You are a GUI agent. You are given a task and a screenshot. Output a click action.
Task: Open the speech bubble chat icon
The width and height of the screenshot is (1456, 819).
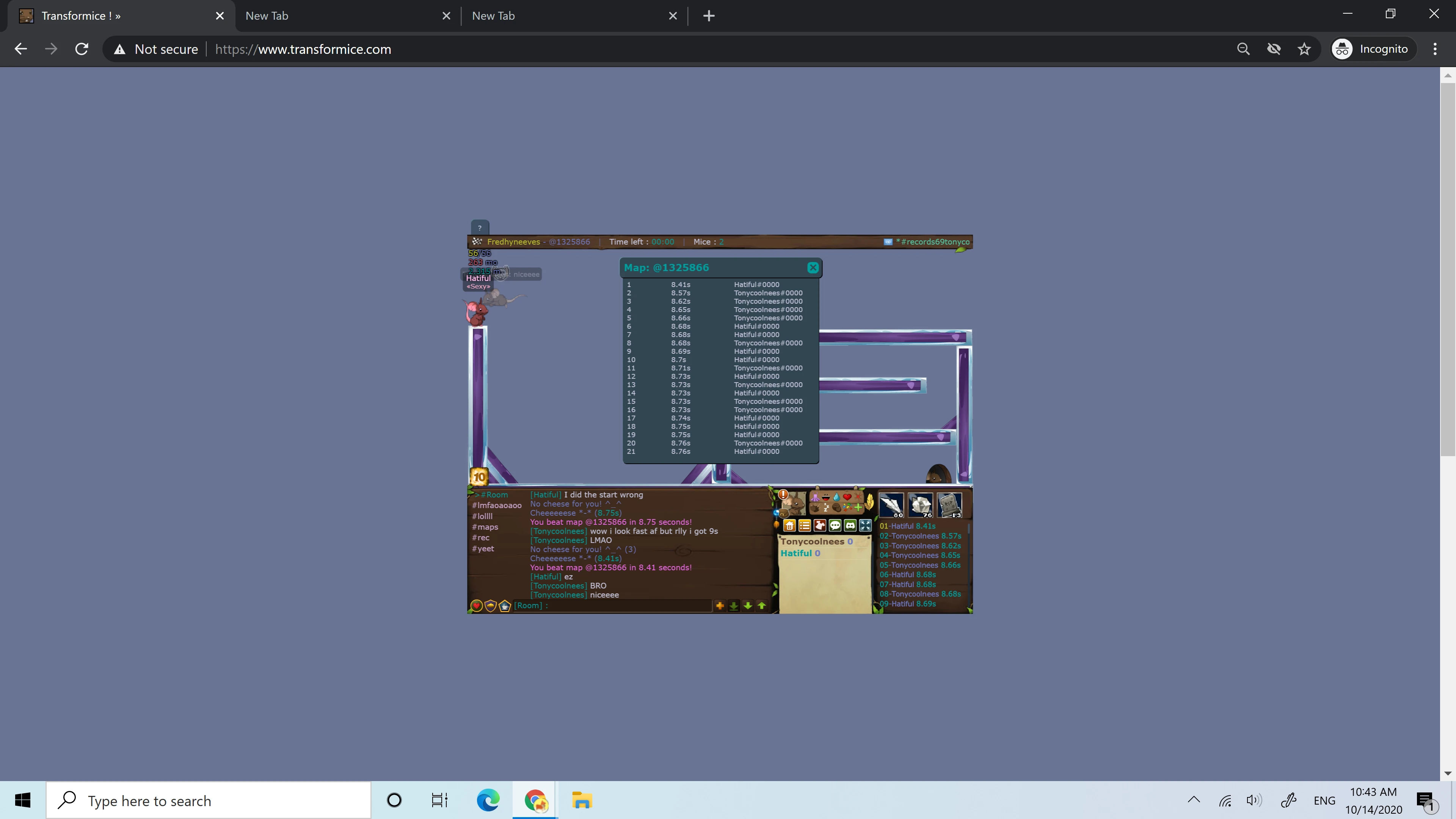[835, 526]
